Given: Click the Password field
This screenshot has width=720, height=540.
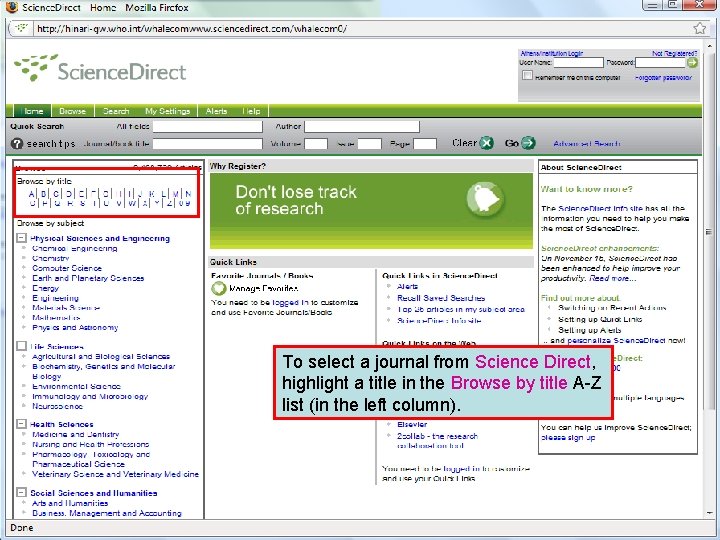Looking at the screenshot, I should pyautogui.click(x=660, y=62).
